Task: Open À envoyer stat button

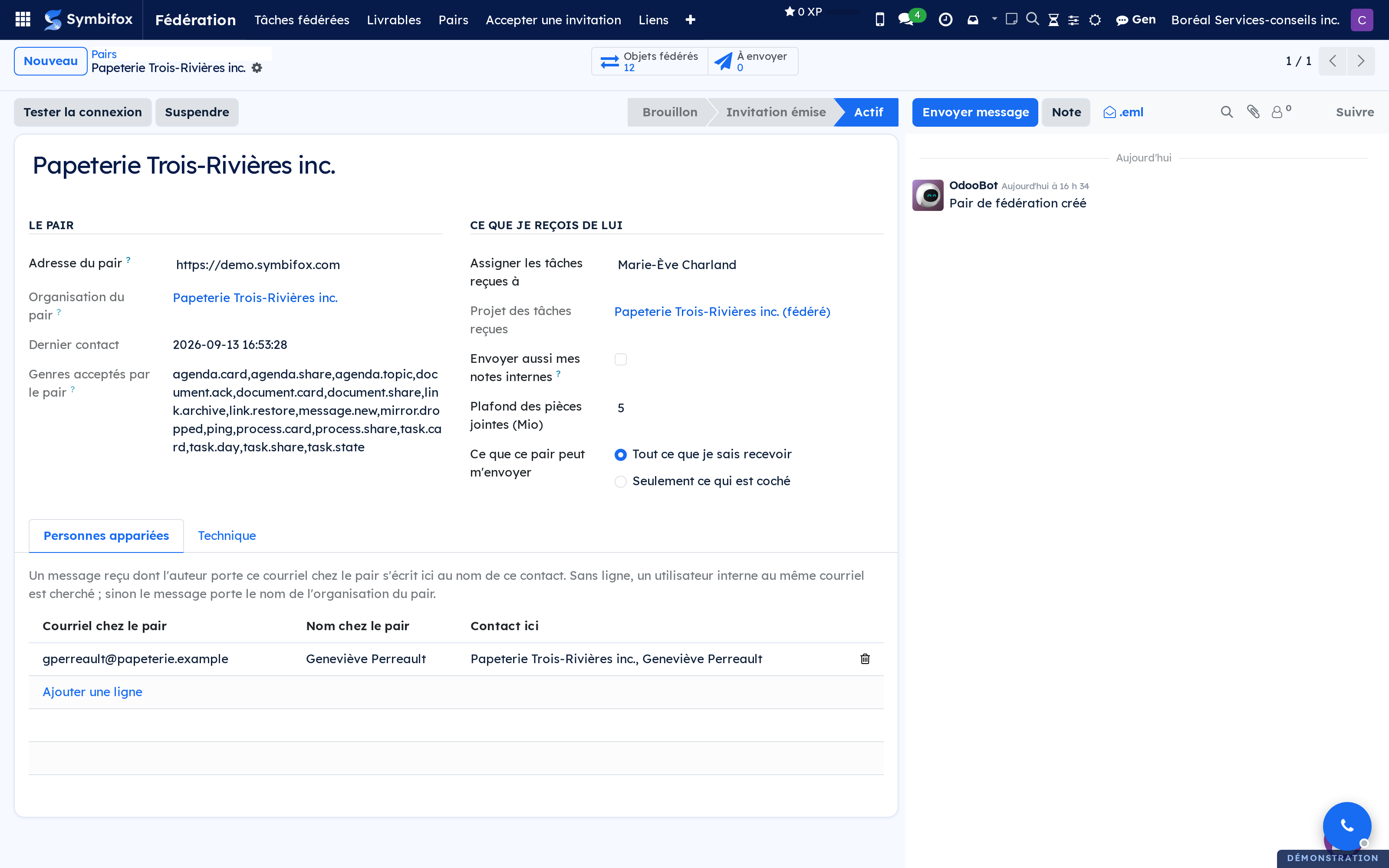Action: [753, 61]
